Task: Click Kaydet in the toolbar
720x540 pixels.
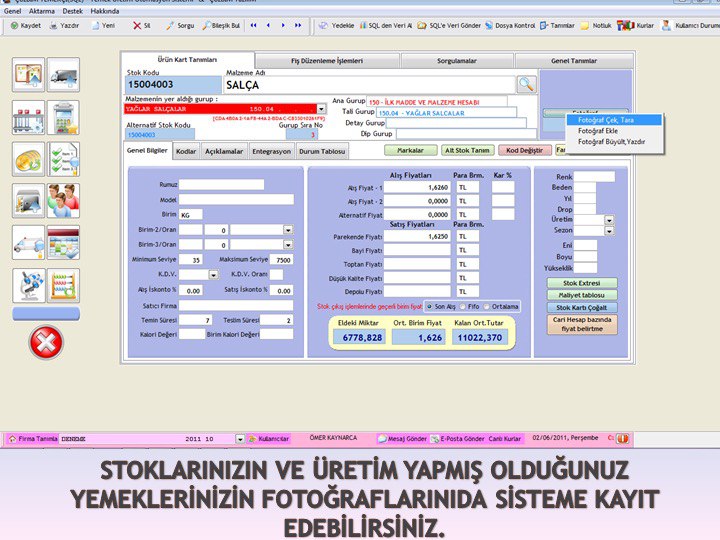Action: click(26, 24)
